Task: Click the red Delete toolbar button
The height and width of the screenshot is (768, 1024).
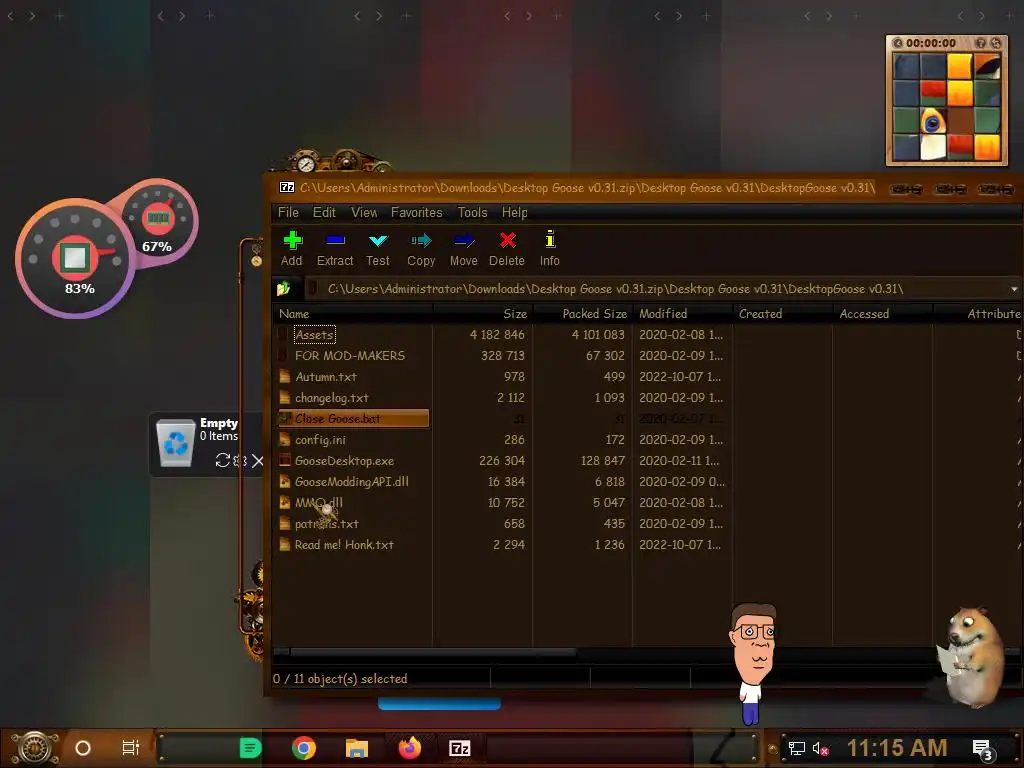Action: [x=507, y=249]
